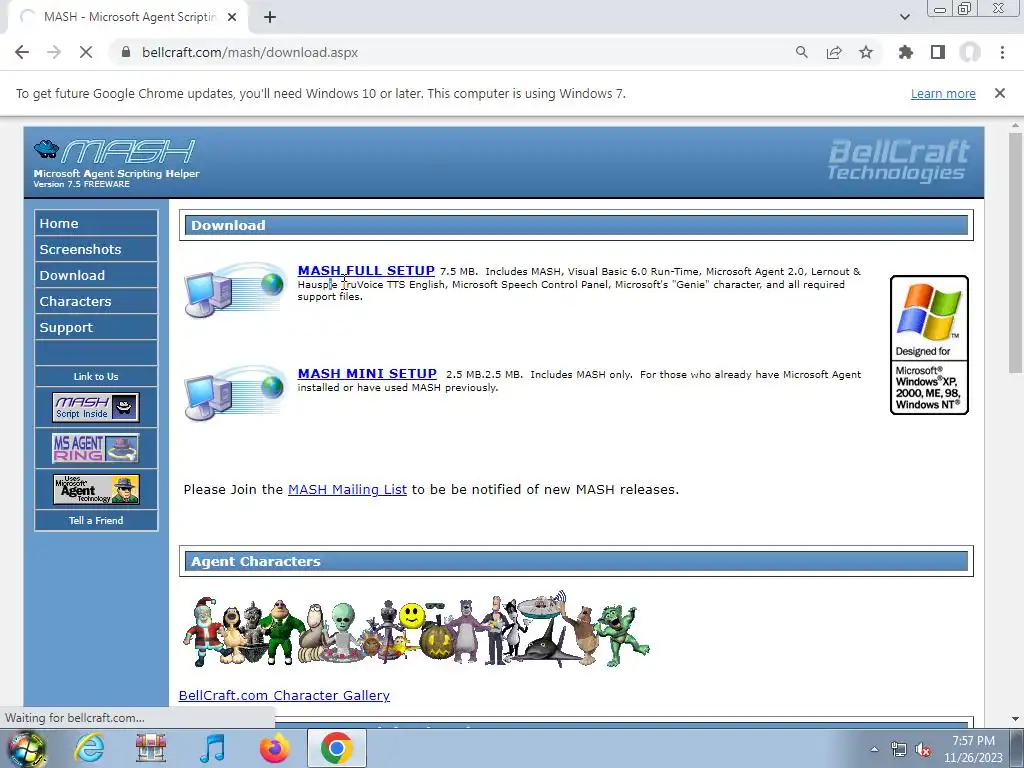Open Characters in the sidebar menu
This screenshot has height=768, width=1024.
point(96,302)
